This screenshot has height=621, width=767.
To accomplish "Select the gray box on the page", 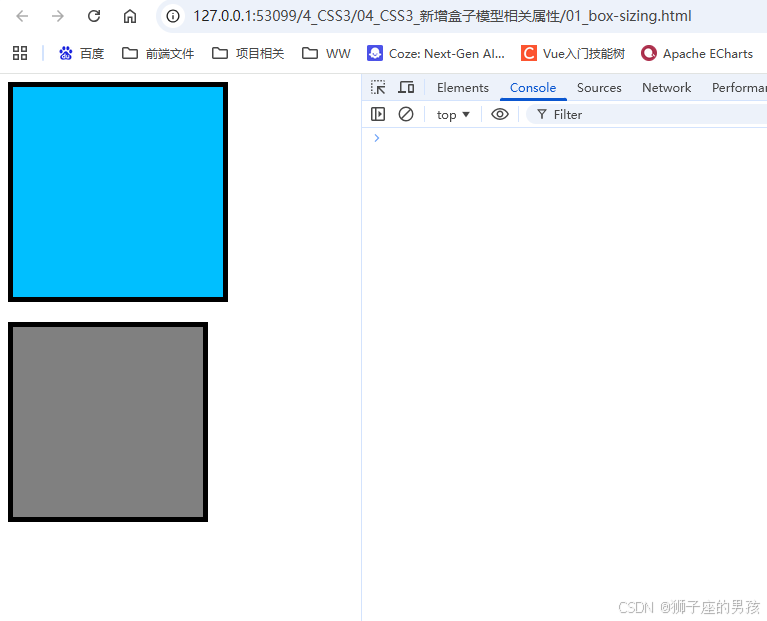I will point(108,422).
